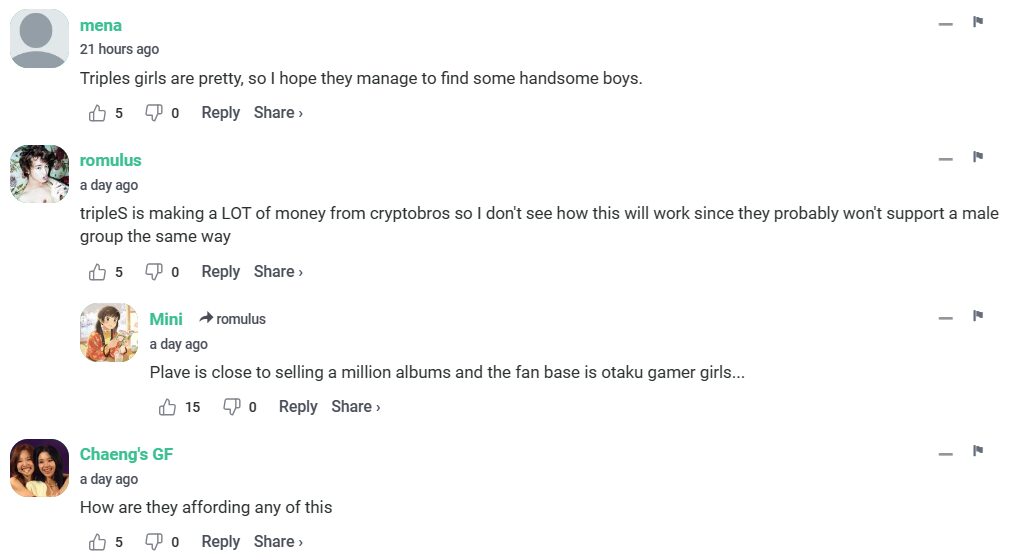The height and width of the screenshot is (560, 1014).
Task: Click Mini's anime avatar thumbnail
Action: 109,332
